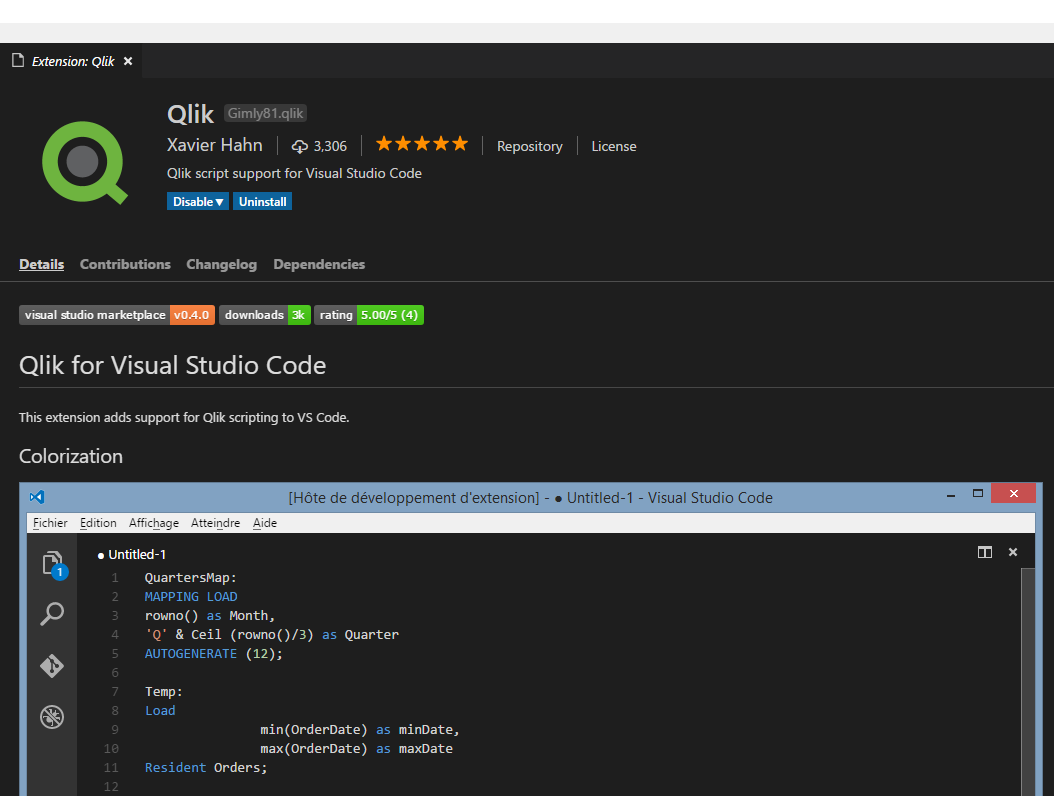Select the Search icon in the activity bar
1054x796 pixels.
(52, 614)
